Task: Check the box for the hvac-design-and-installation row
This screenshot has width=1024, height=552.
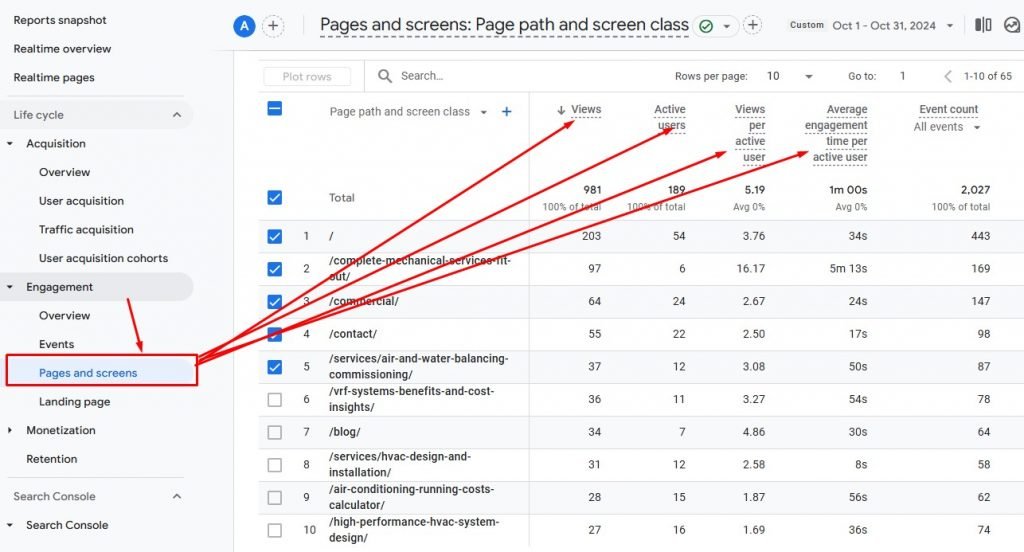Action: (275, 465)
